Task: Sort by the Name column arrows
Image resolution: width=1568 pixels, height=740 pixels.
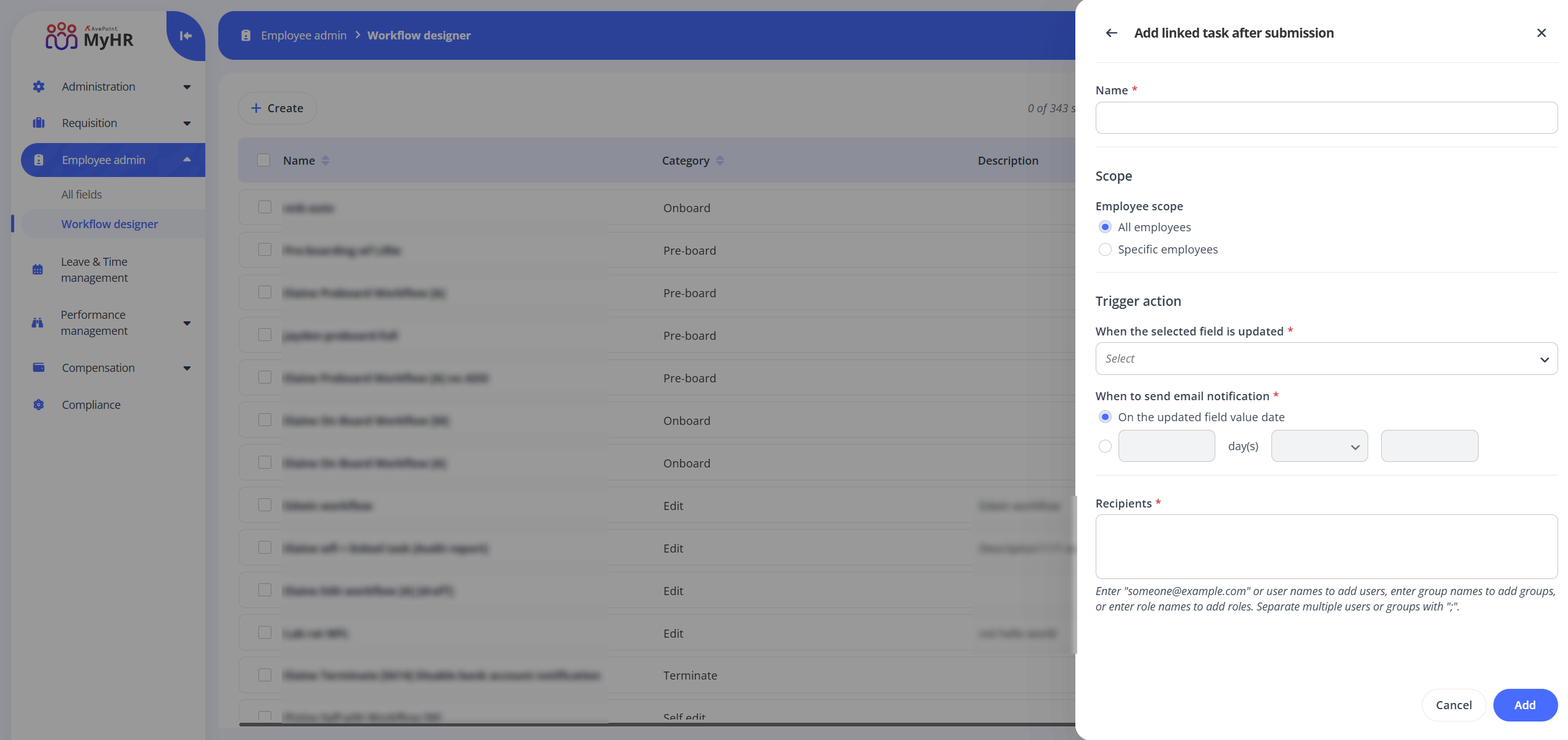Action: 326,160
